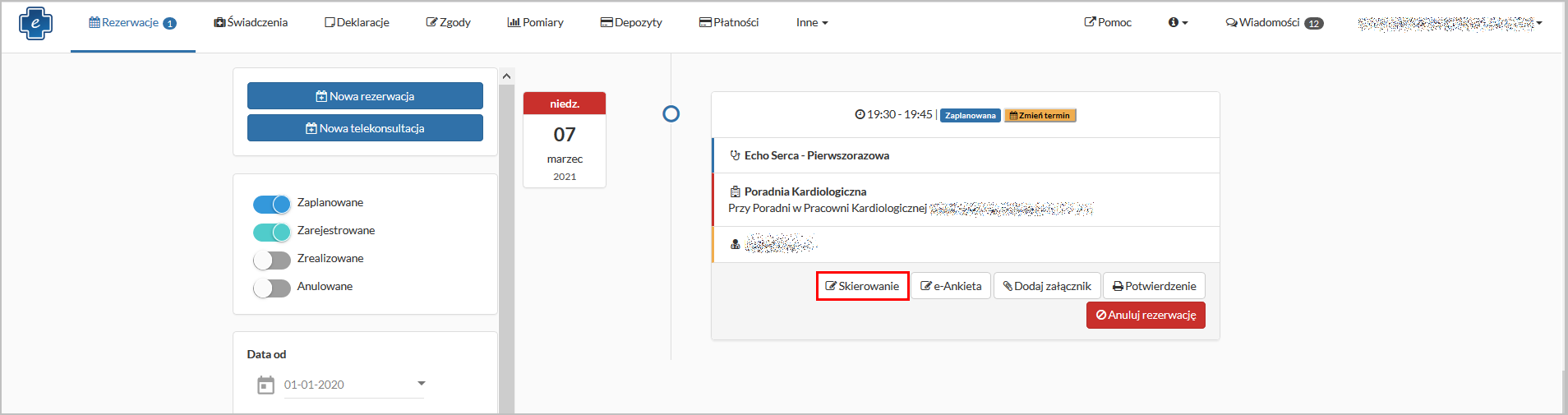Click the Pomoc external link icon
The width and height of the screenshot is (1568, 415).
pos(1090,22)
